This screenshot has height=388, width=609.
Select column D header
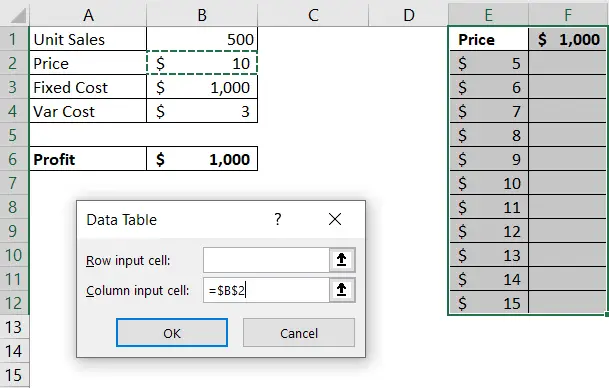pos(409,15)
